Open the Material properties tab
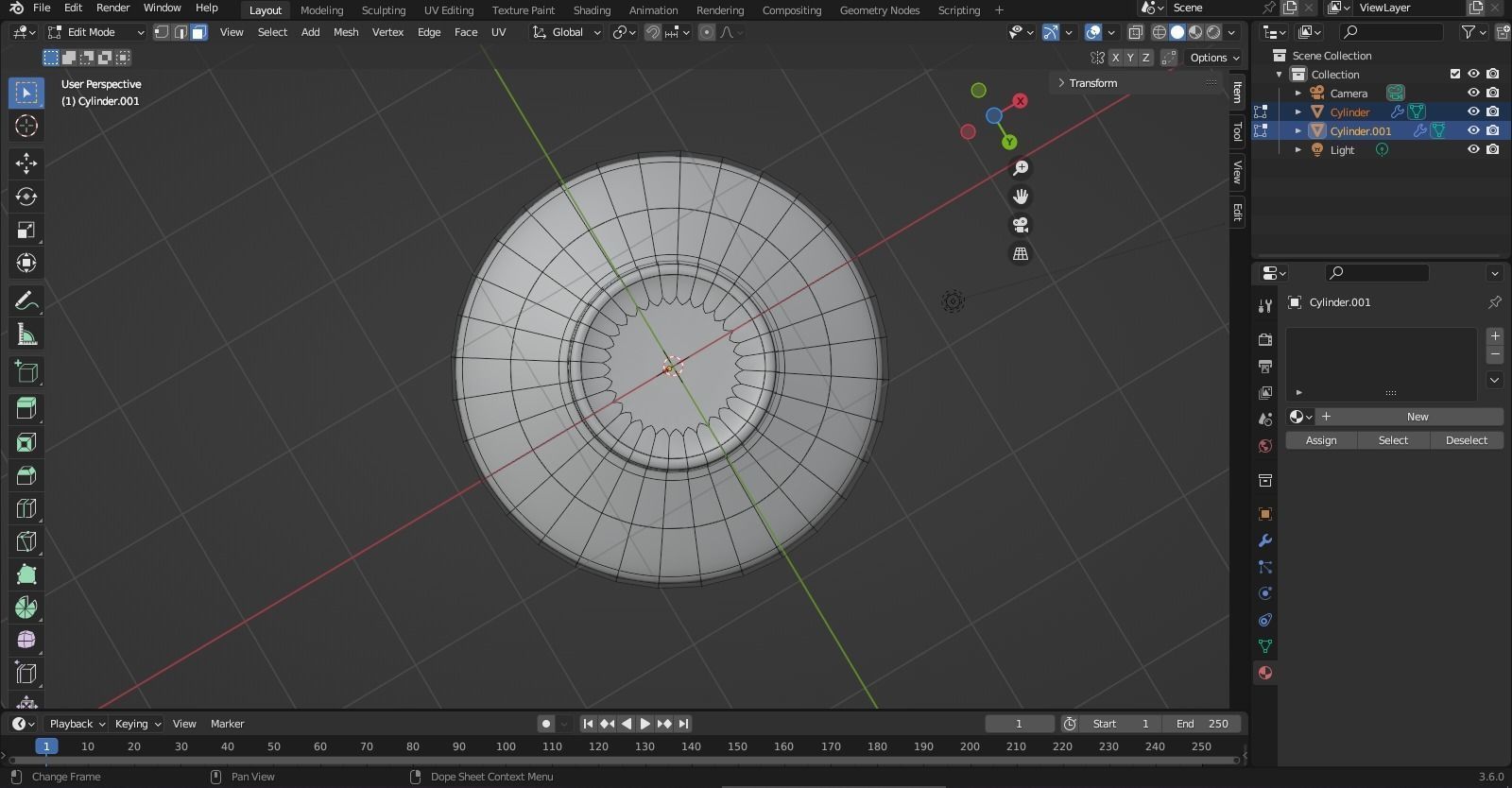This screenshot has height=788, width=1512. (x=1265, y=673)
